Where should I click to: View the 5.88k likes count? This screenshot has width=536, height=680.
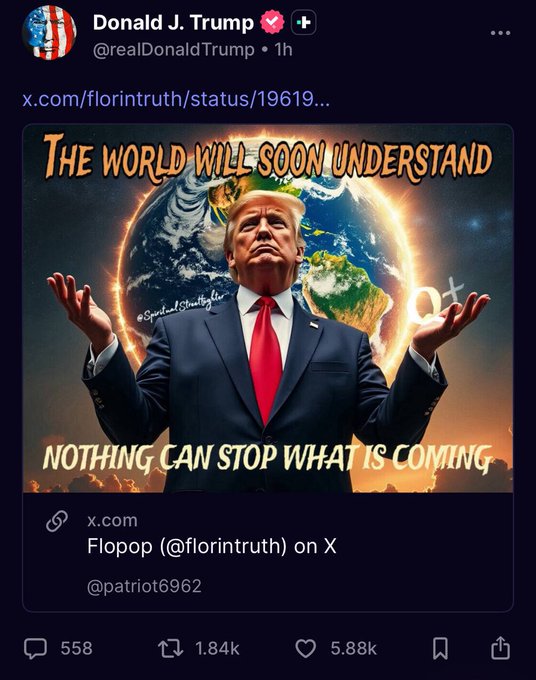coord(353,648)
